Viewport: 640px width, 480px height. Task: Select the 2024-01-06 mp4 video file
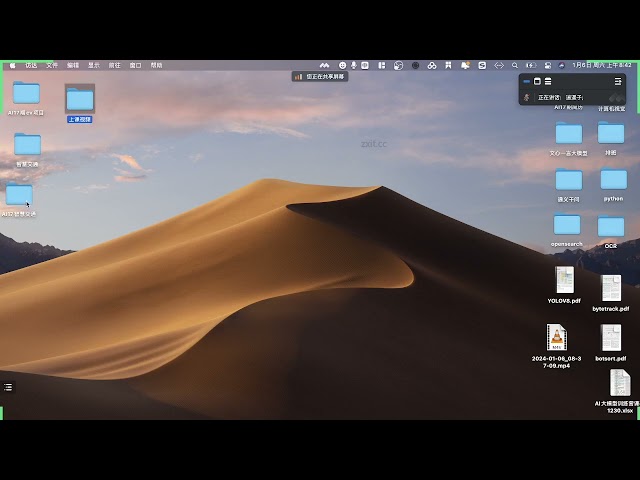(557, 338)
